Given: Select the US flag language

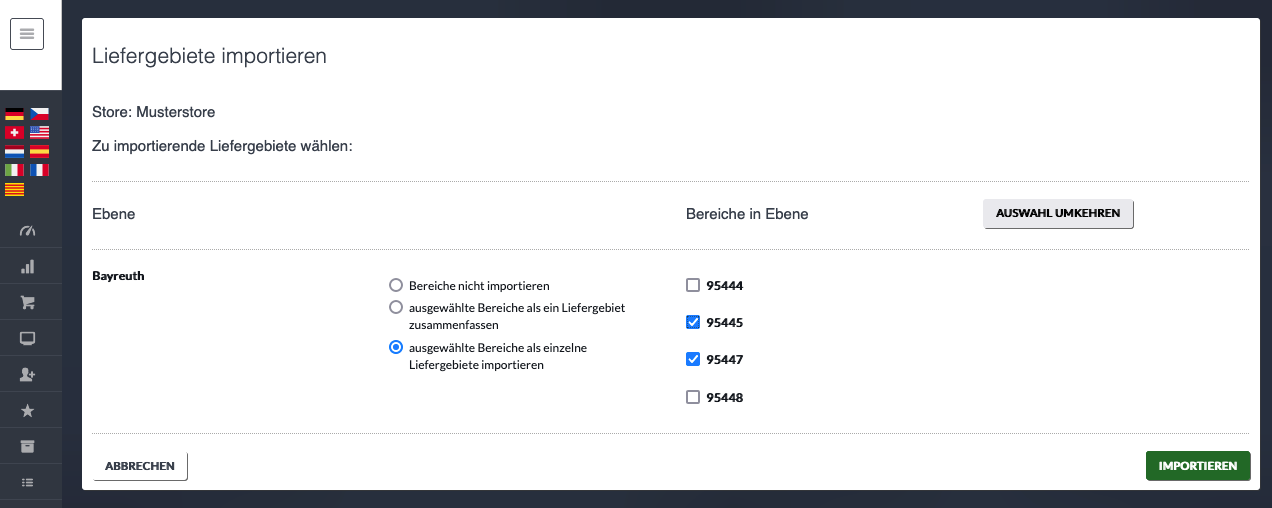Looking at the screenshot, I should [x=39, y=133].
